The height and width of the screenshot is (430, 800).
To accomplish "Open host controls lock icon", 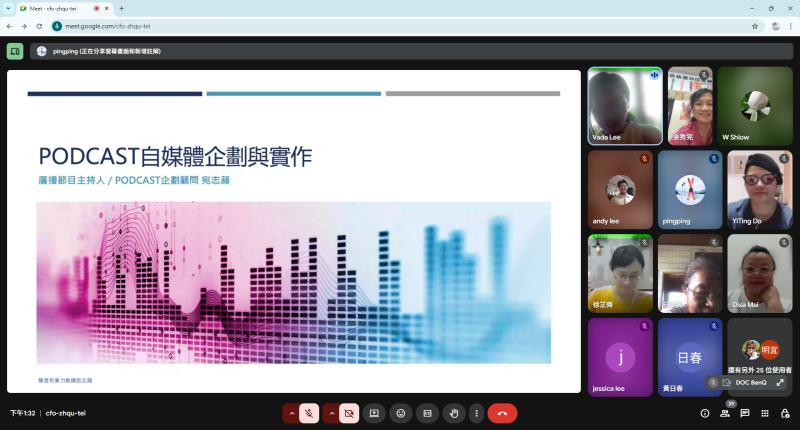I will [785, 413].
